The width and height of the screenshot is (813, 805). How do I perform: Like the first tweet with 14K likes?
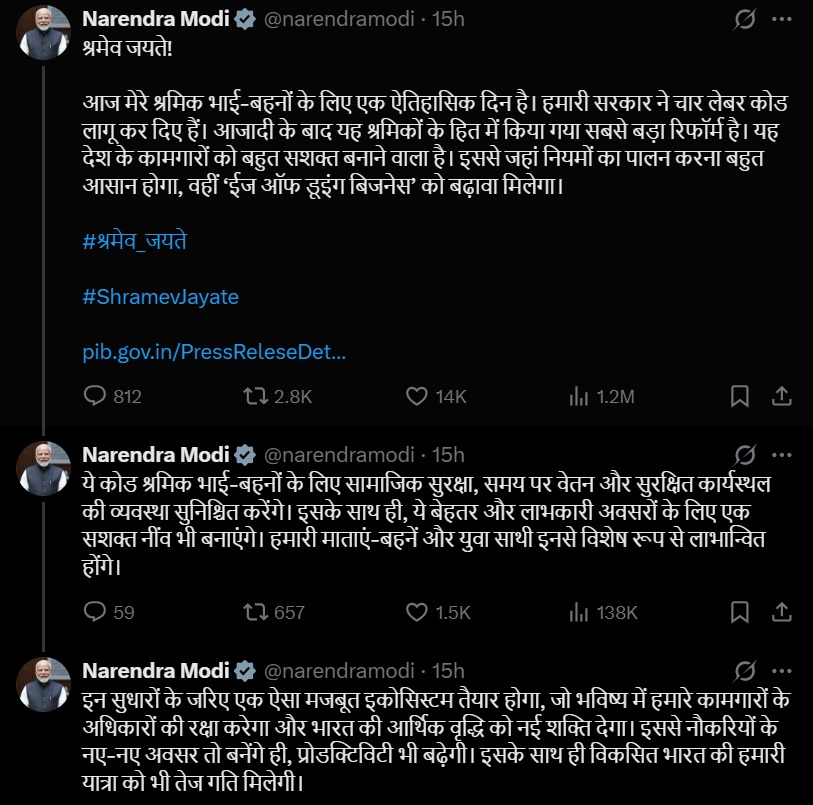pos(417,397)
